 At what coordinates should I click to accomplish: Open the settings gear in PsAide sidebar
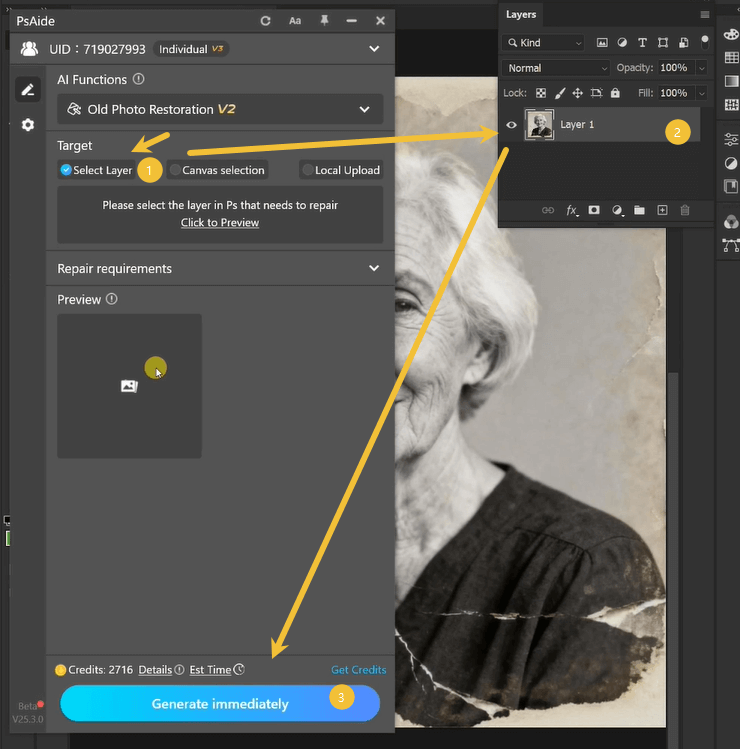pos(28,125)
